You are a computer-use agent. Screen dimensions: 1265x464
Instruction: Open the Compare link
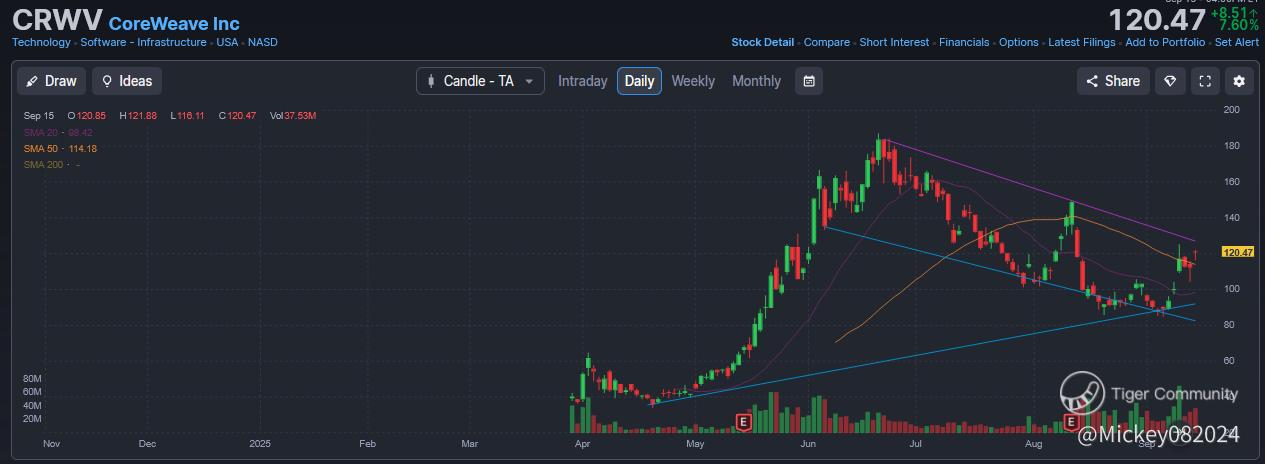click(x=827, y=42)
